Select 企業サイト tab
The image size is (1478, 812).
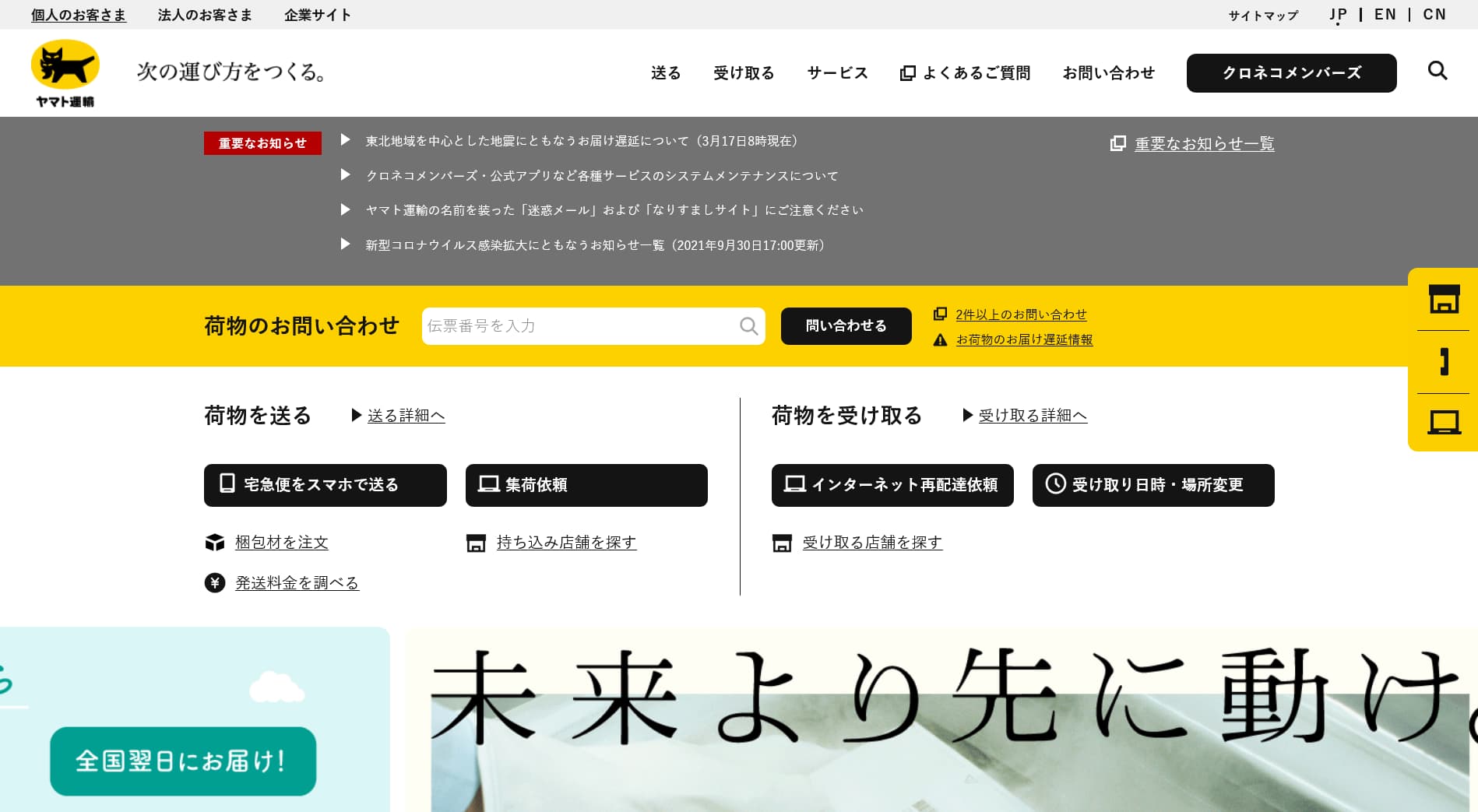point(318,15)
